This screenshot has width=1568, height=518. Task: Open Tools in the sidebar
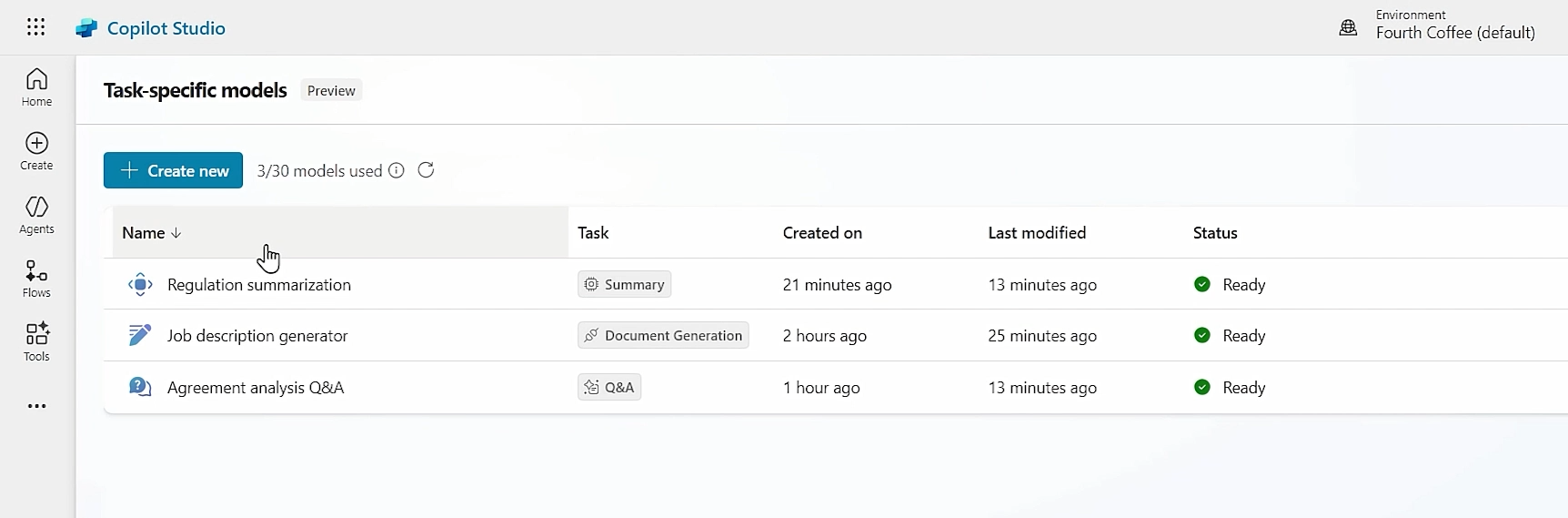pyautogui.click(x=36, y=342)
